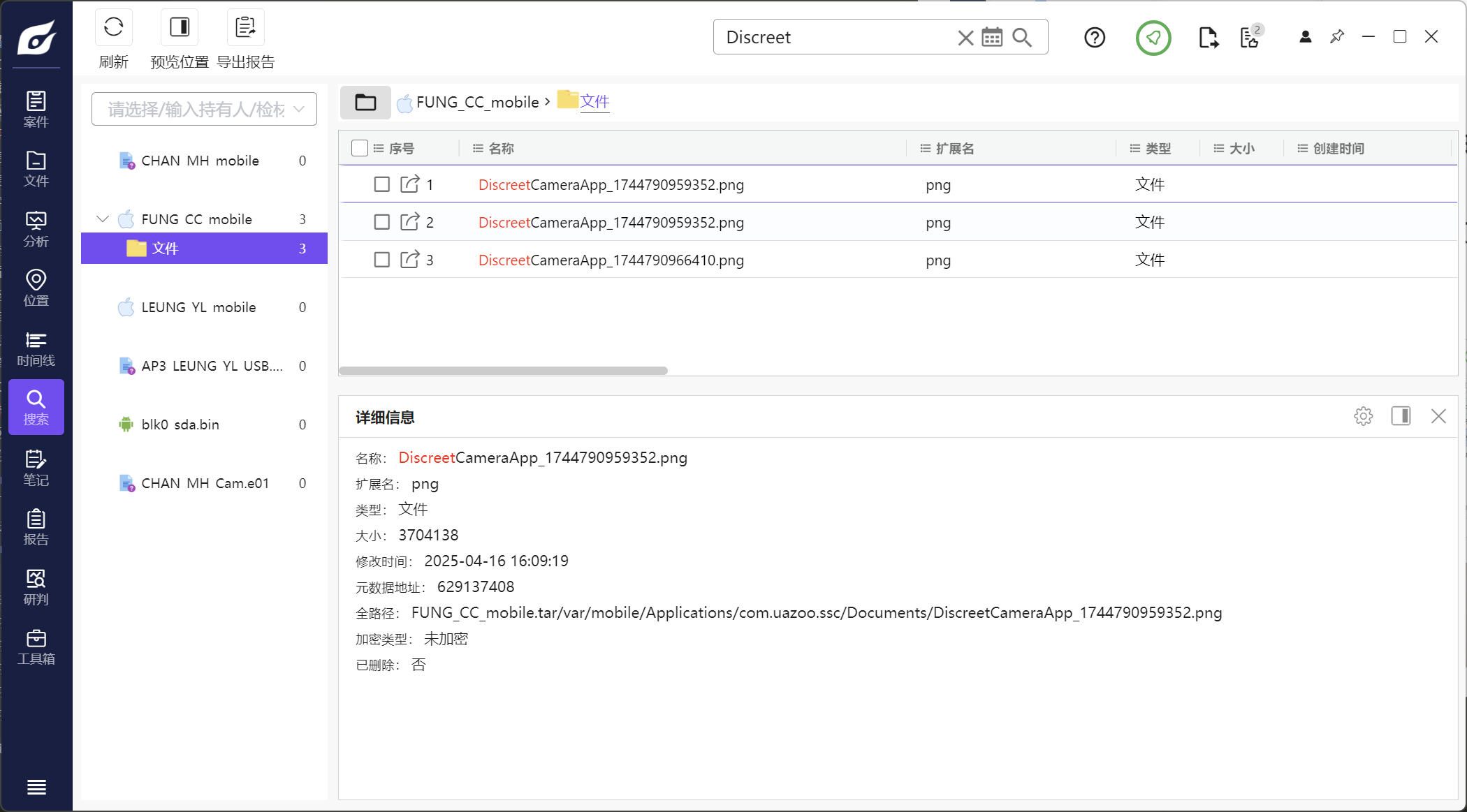Screen dimensions: 1467x812
Task: Toggle the select-all checkbox in table header
Action: coord(360,148)
